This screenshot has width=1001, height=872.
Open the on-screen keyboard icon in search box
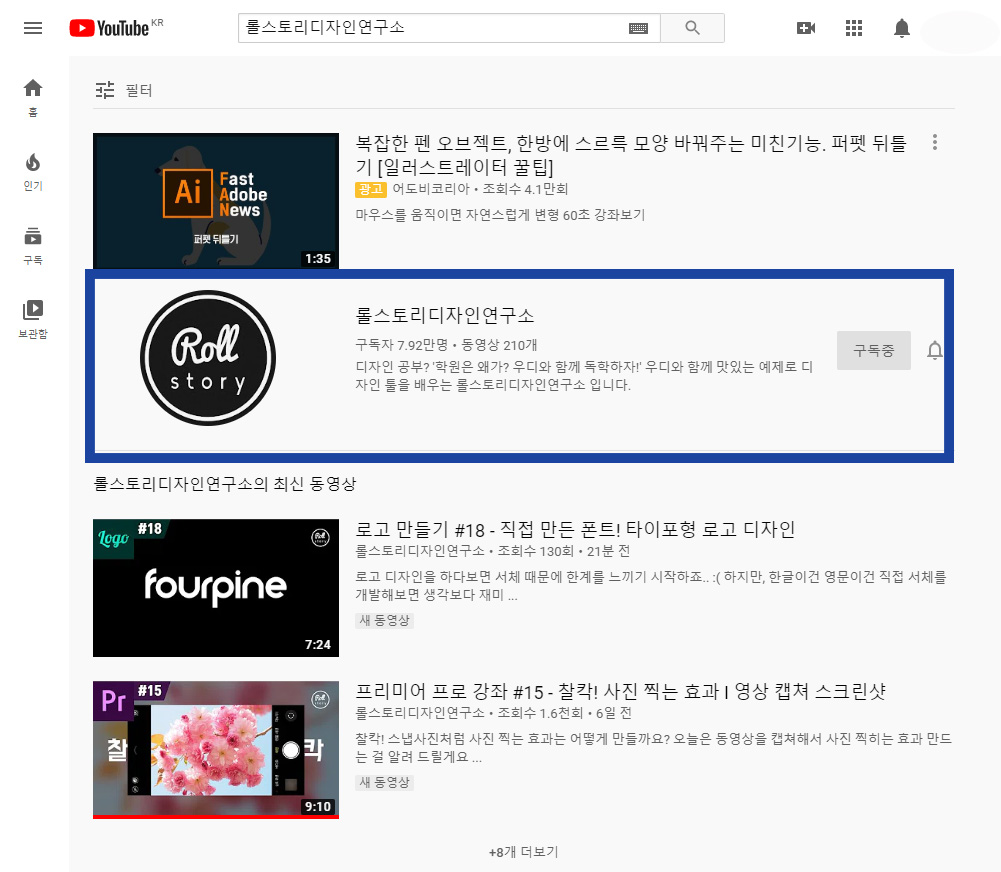tap(638, 28)
